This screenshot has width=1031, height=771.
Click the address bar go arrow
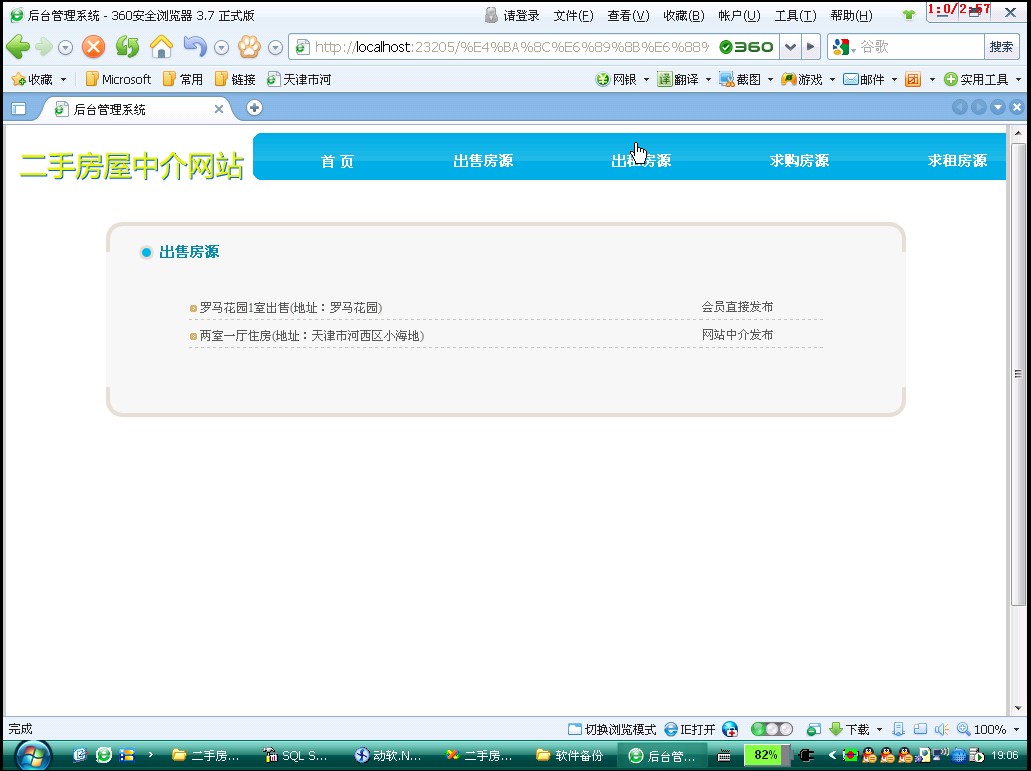pyautogui.click(x=811, y=47)
